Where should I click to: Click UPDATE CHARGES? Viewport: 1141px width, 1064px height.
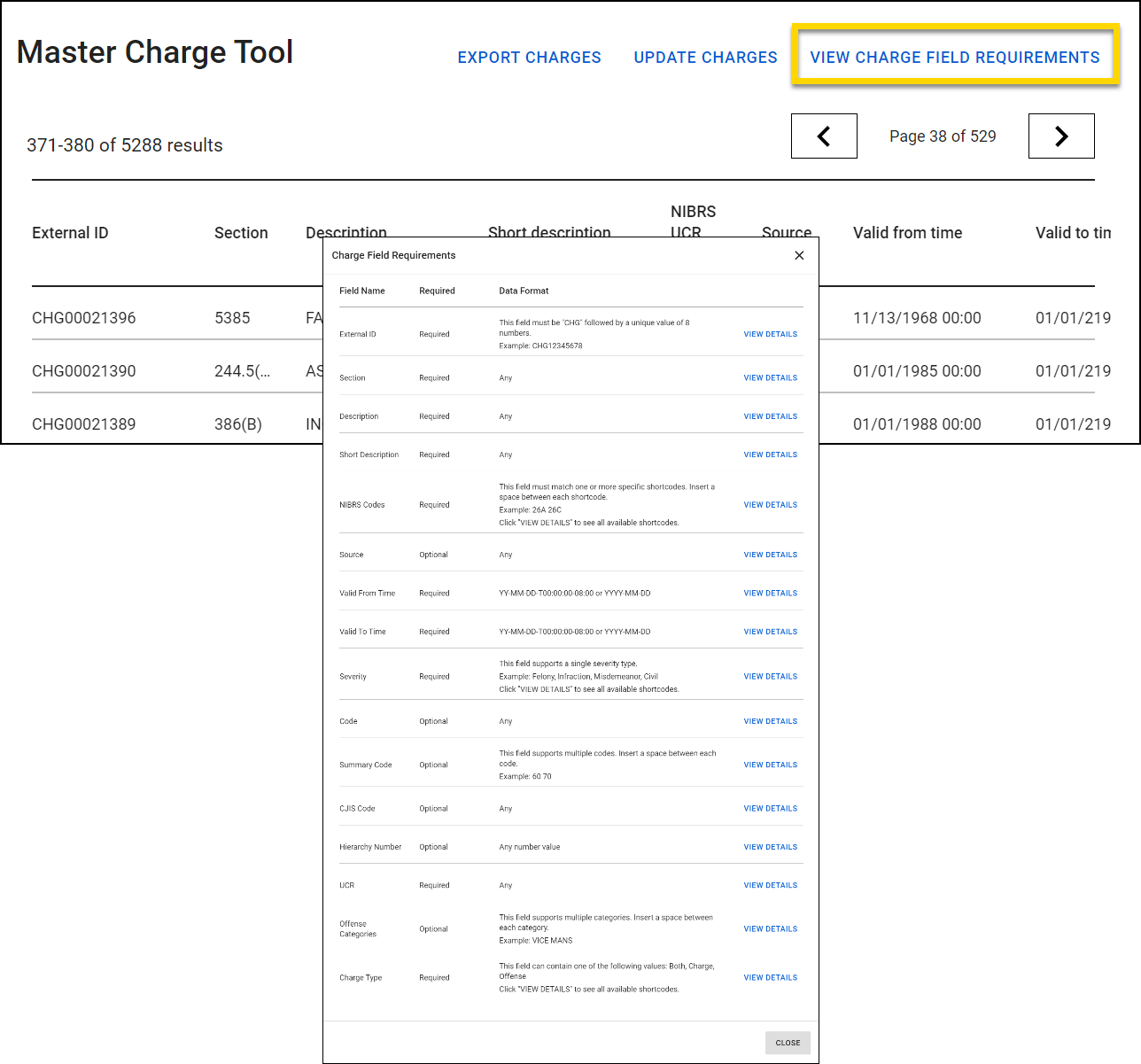[705, 57]
